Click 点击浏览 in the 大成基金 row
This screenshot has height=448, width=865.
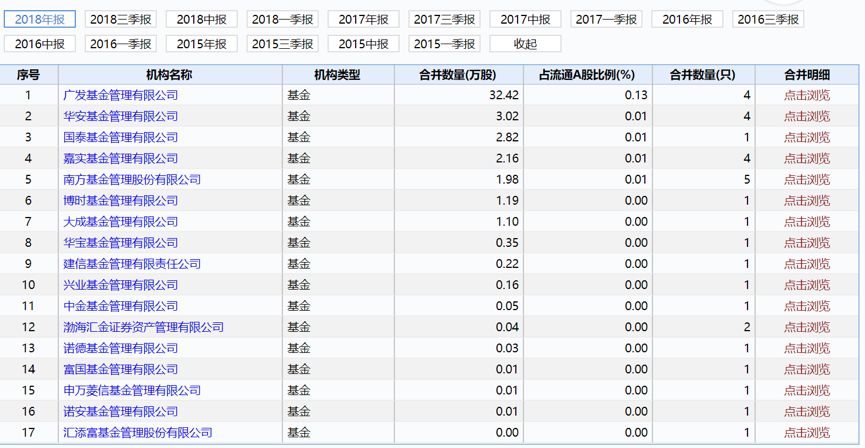807,221
